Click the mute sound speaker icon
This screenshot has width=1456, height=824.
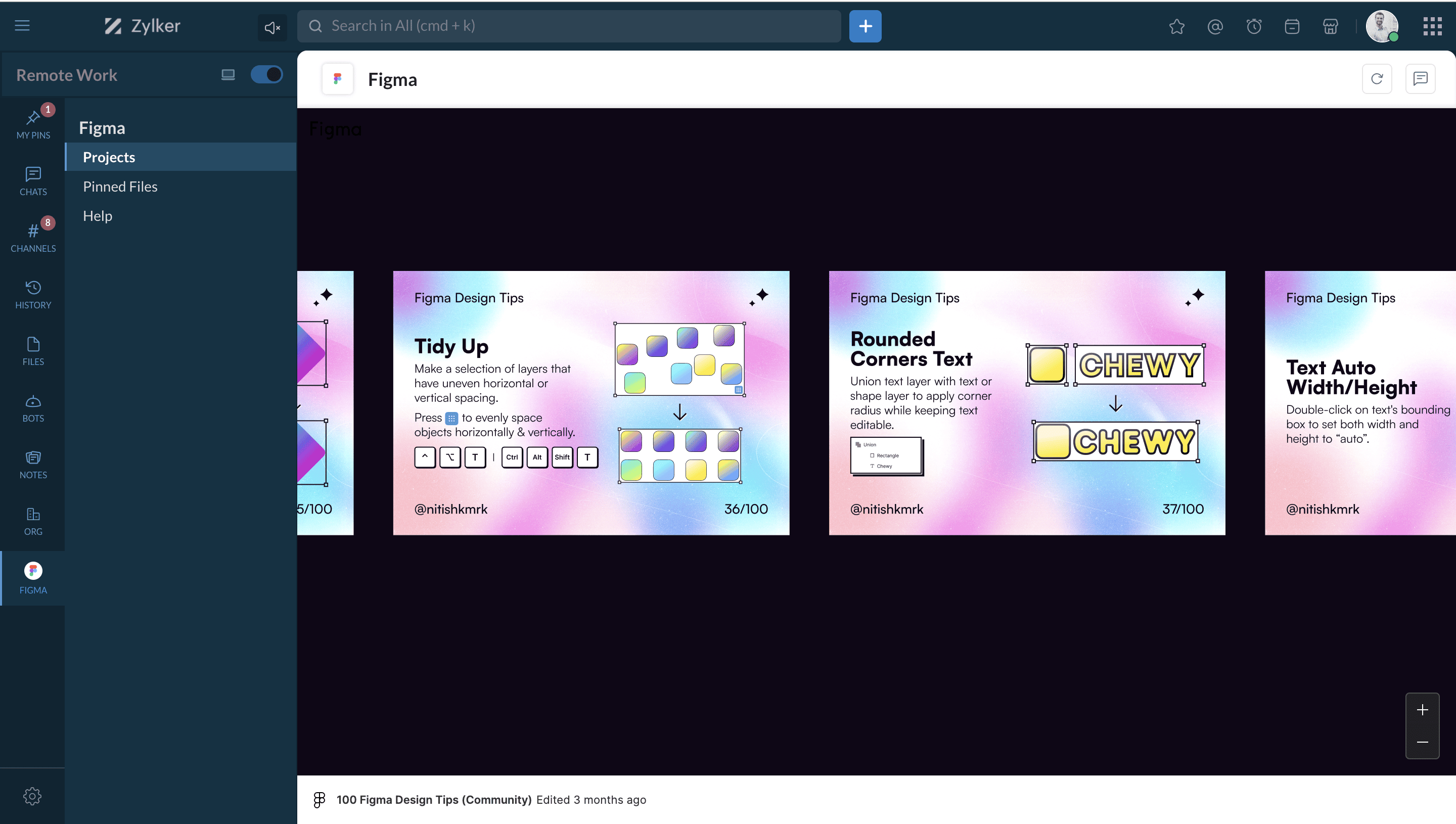click(272, 27)
